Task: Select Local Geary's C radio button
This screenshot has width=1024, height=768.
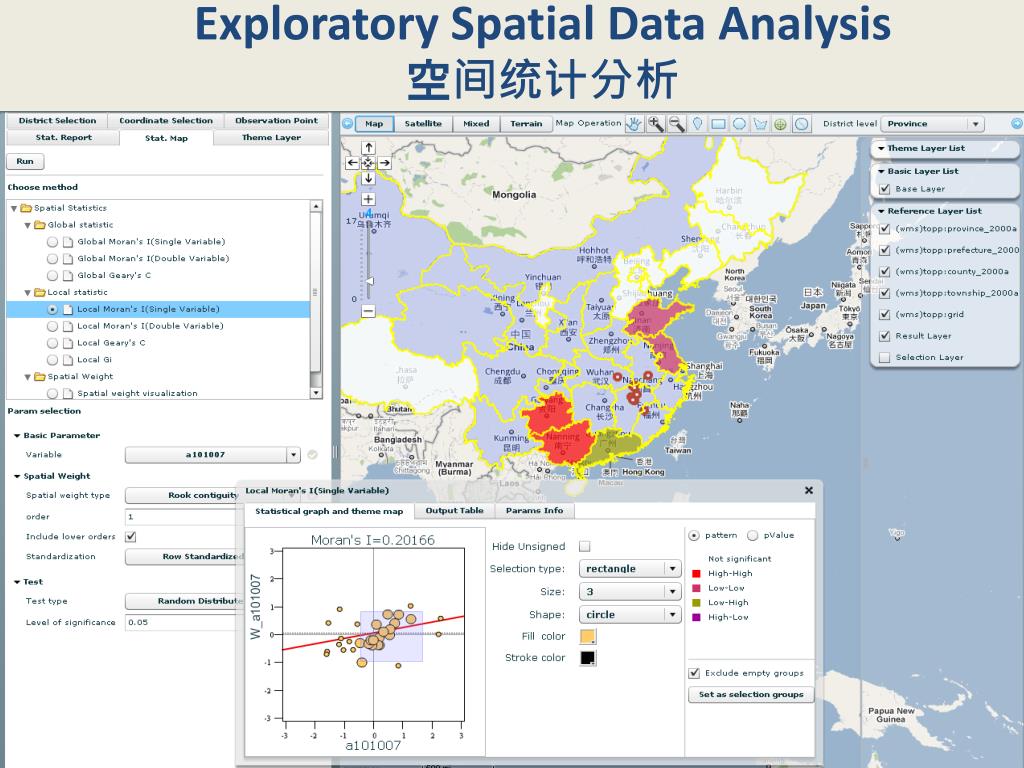Action: coord(52,343)
